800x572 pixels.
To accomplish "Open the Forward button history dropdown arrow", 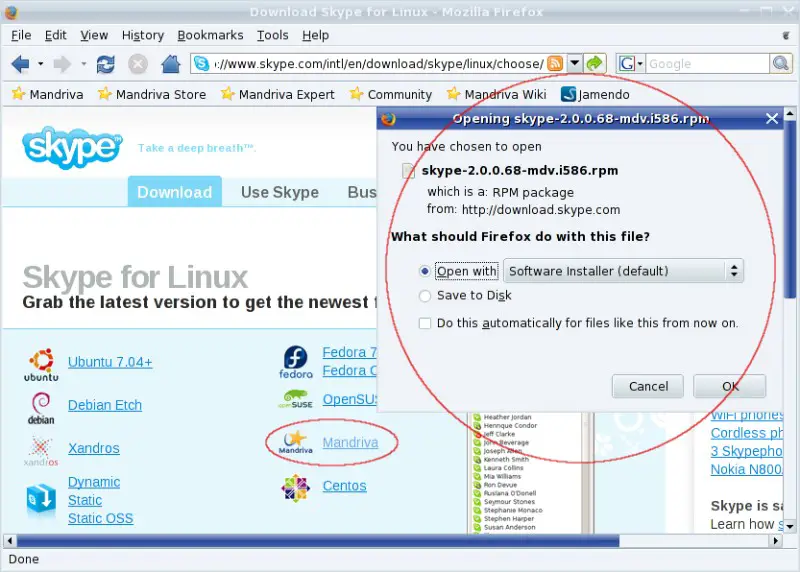I will point(83,64).
